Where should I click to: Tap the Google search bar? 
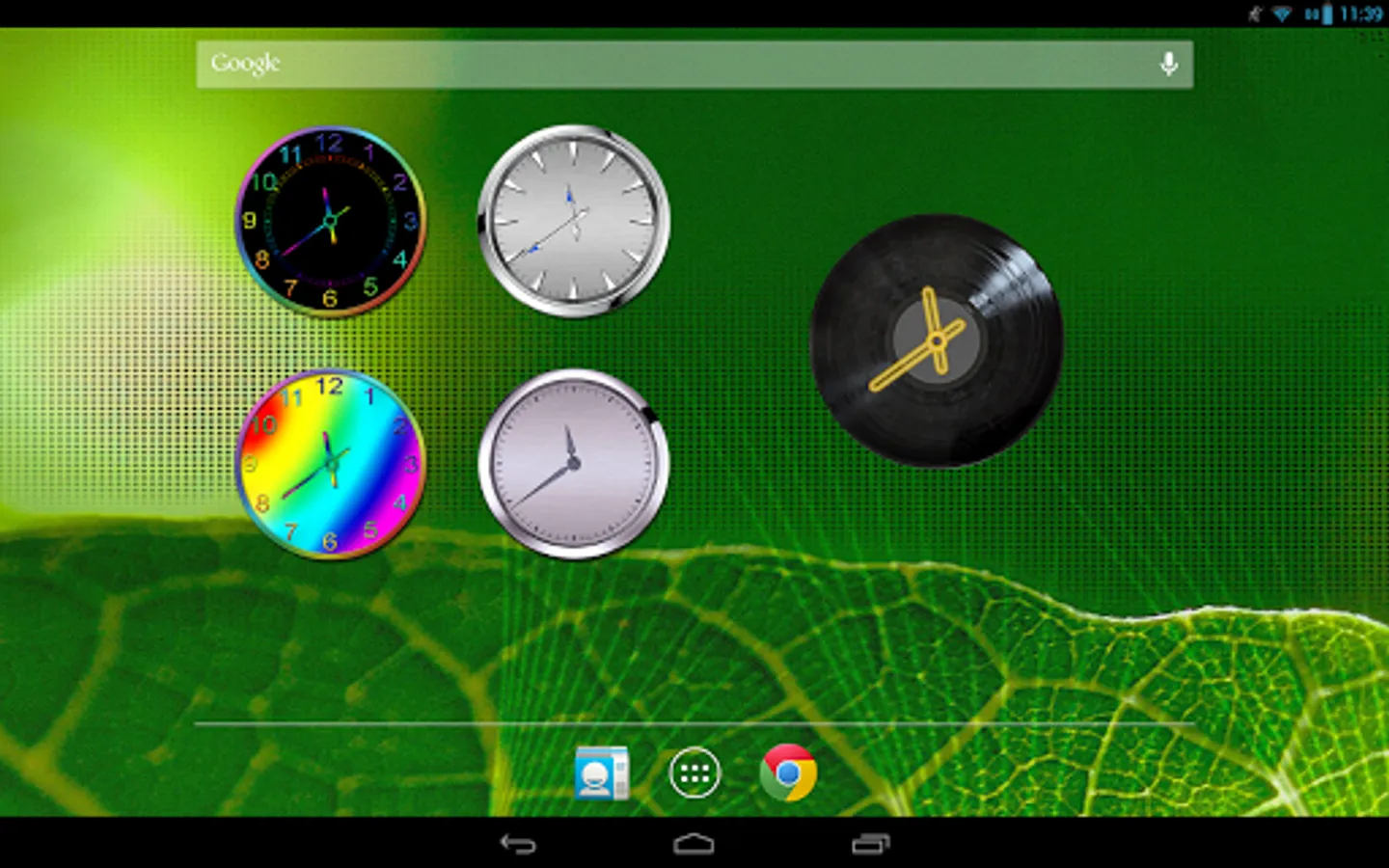(694, 65)
